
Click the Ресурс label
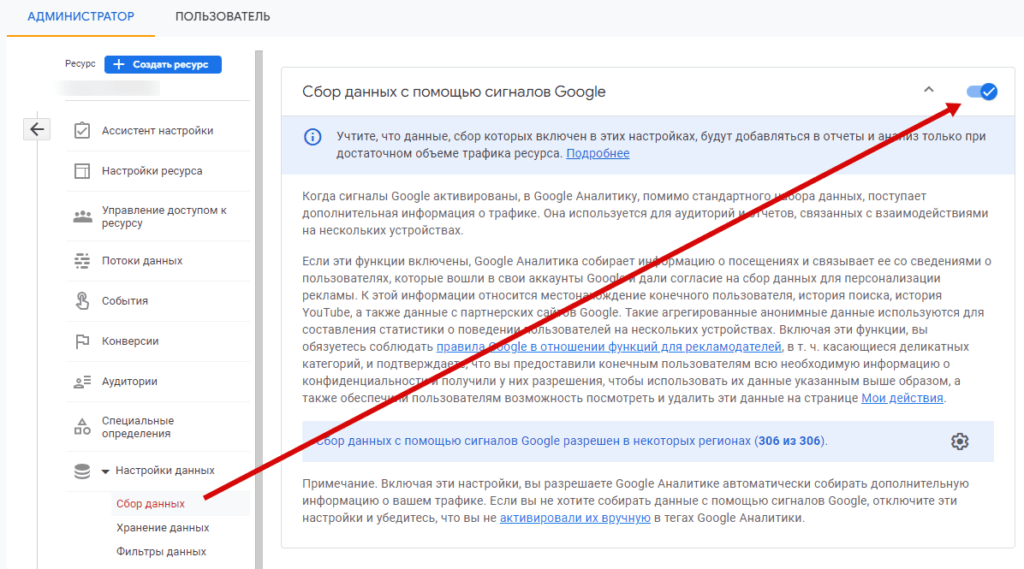[80, 64]
